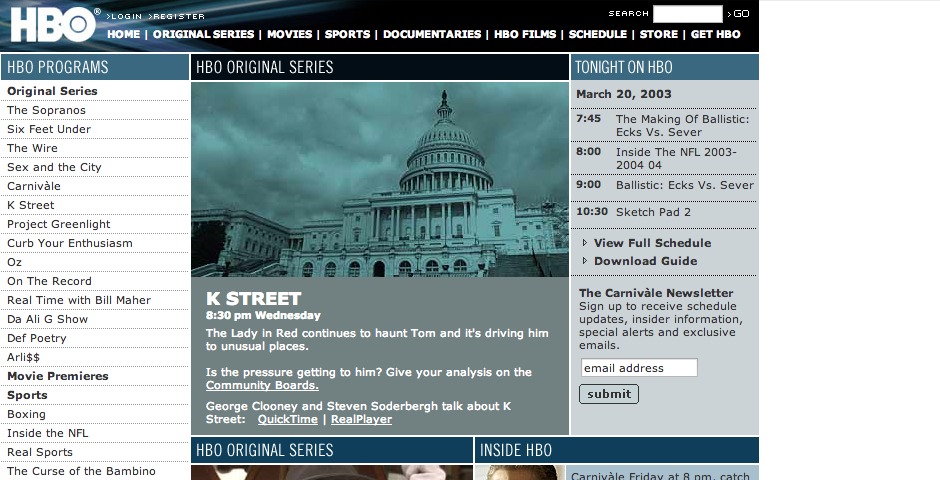Open Da Ali G Show link
The image size is (940, 480).
tap(47, 319)
